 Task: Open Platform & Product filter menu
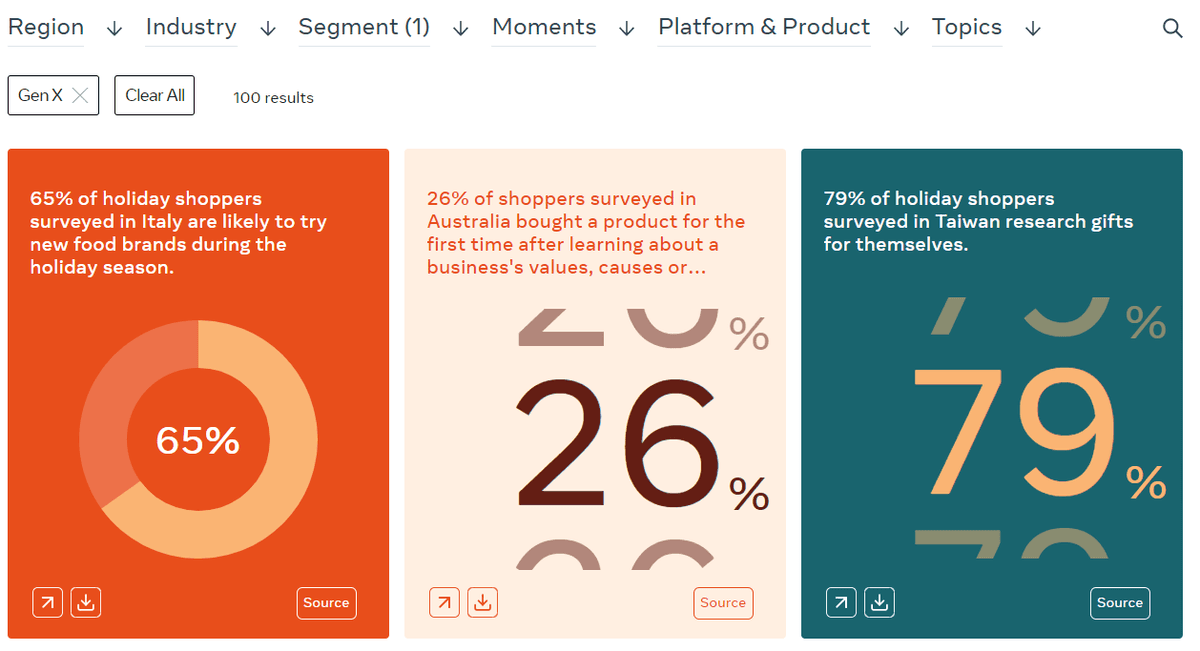pos(784,28)
